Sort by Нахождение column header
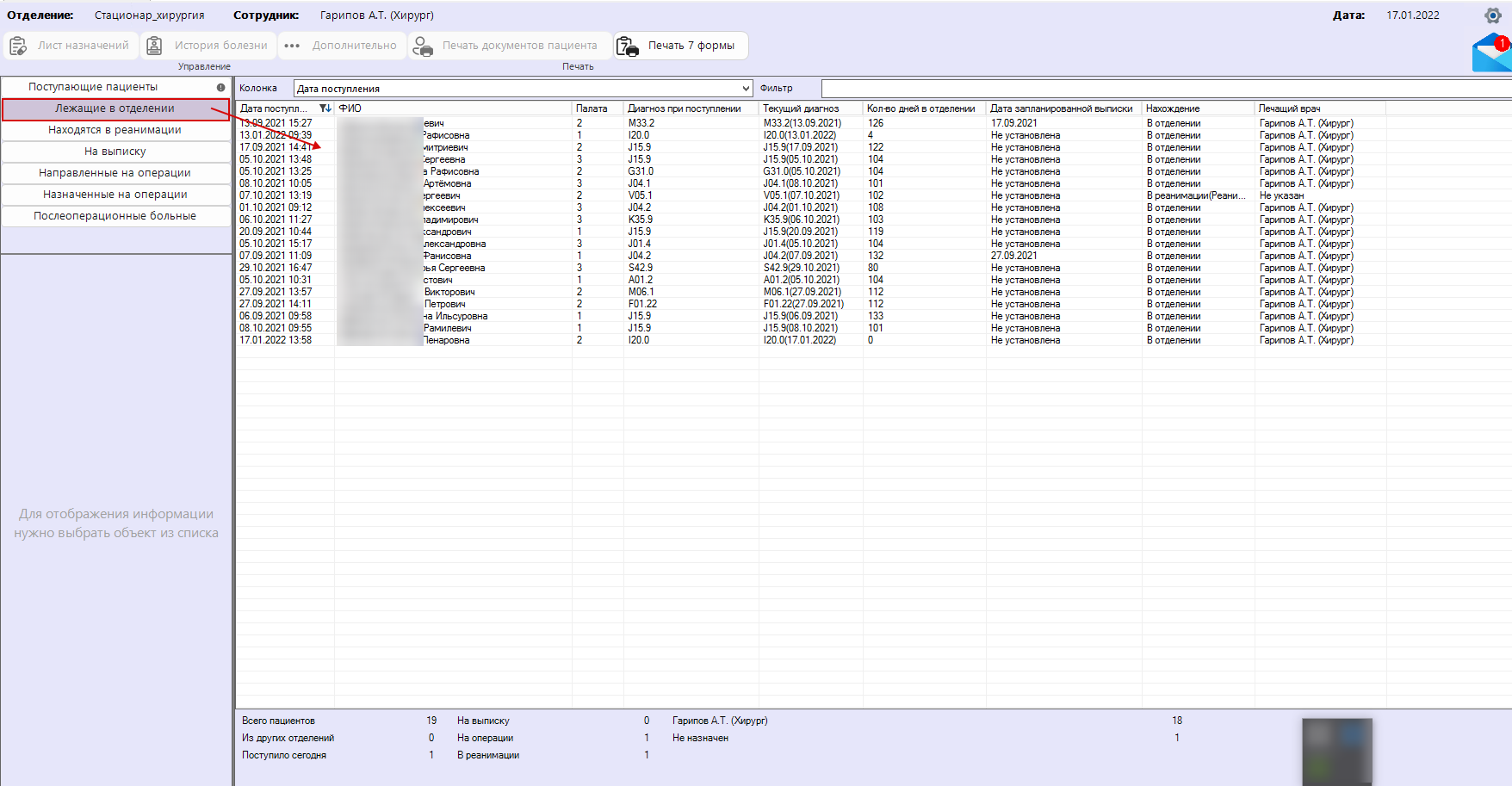Image resolution: width=1512 pixels, height=786 pixels. pos(1199,108)
